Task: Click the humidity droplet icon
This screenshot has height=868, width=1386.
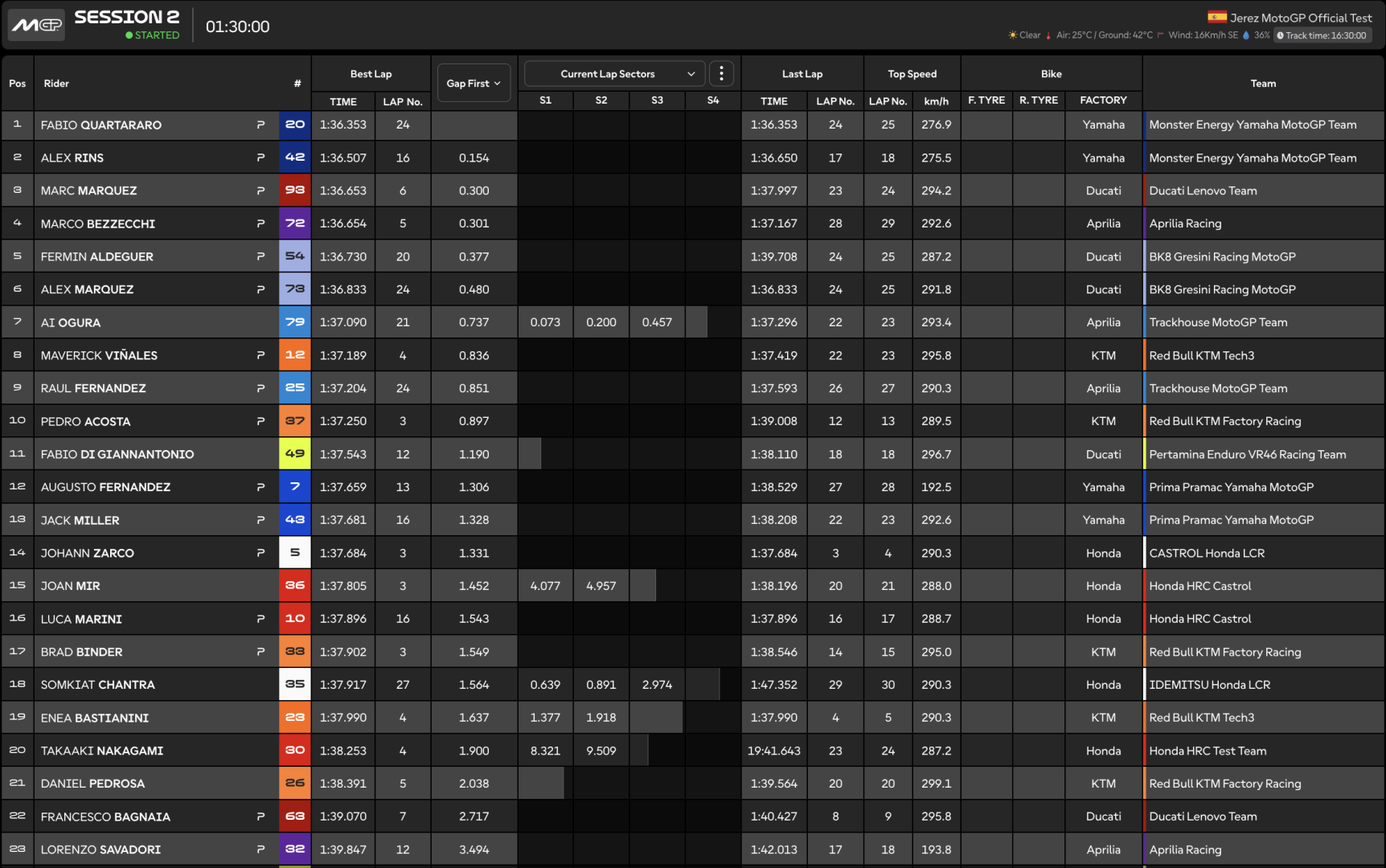Action: tap(1246, 35)
